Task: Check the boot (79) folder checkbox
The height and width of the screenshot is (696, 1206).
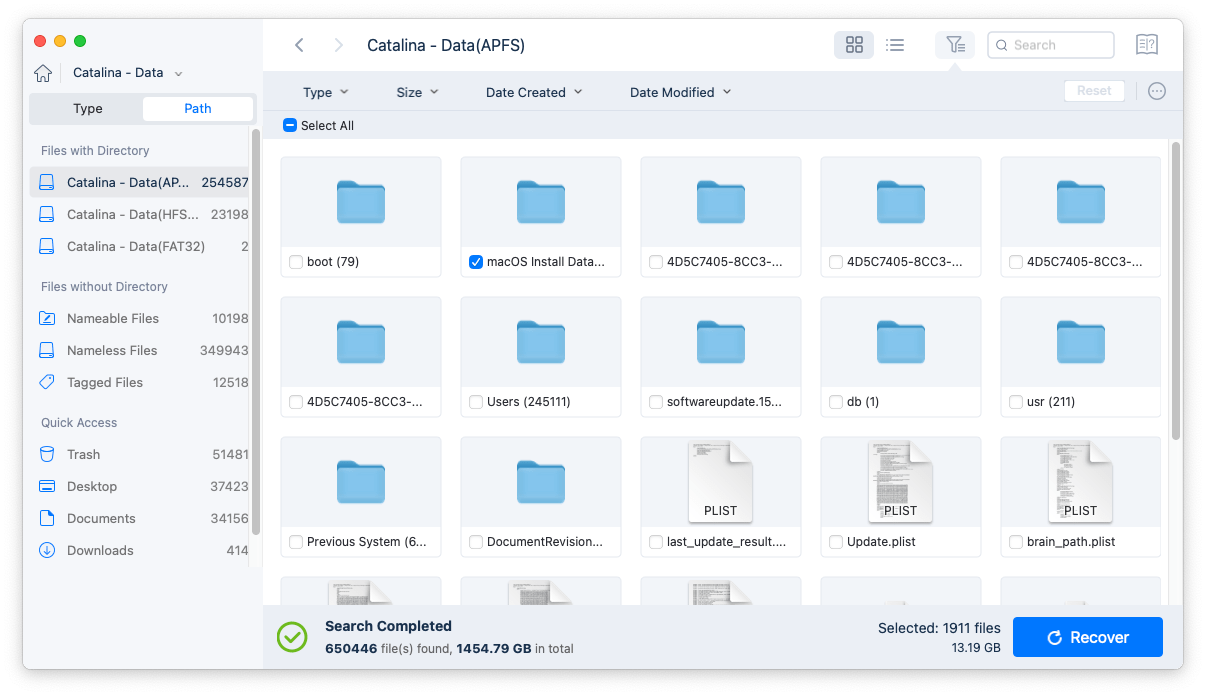Action: pos(295,262)
